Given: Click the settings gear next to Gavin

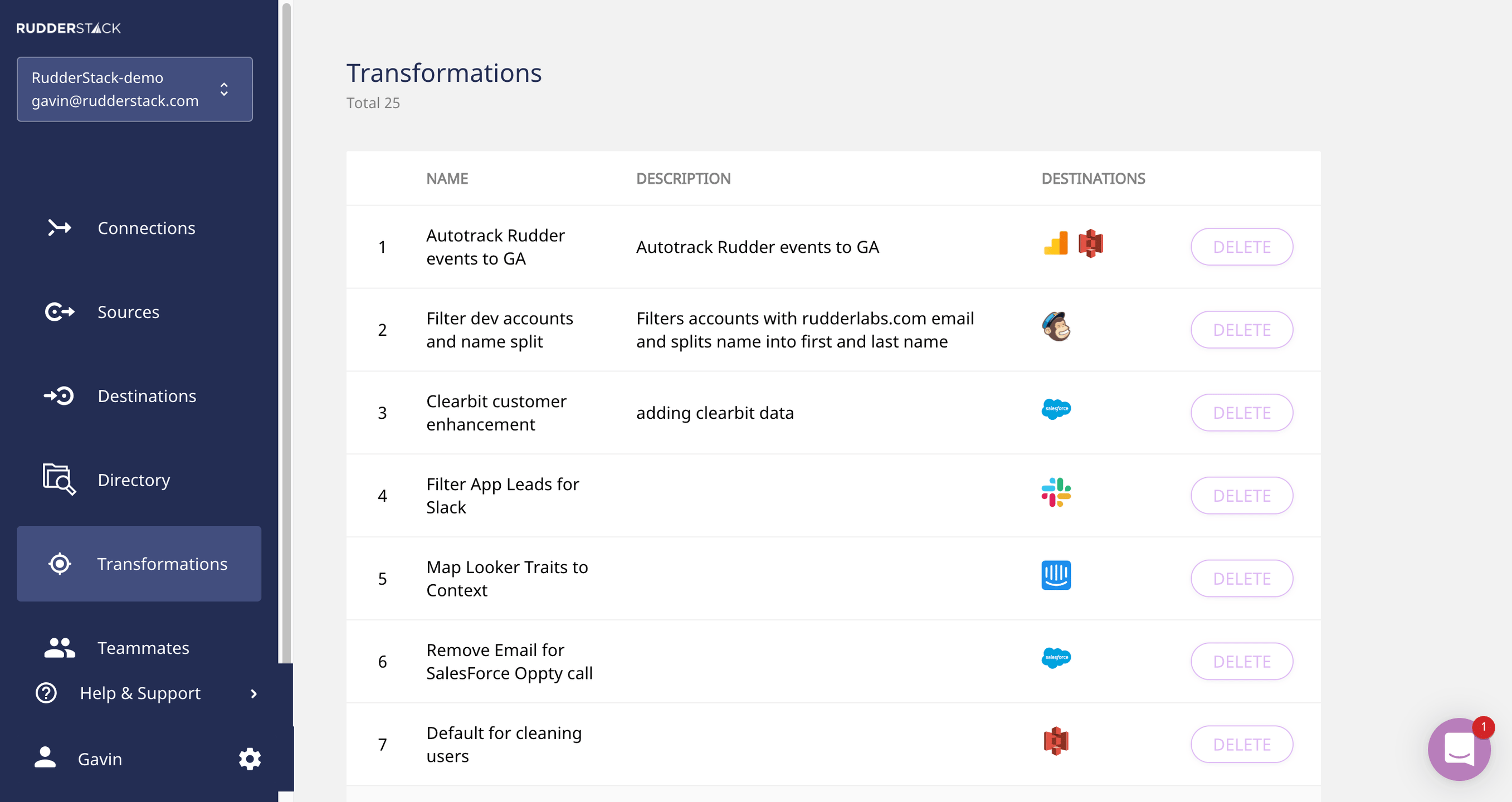Looking at the screenshot, I should [250, 759].
